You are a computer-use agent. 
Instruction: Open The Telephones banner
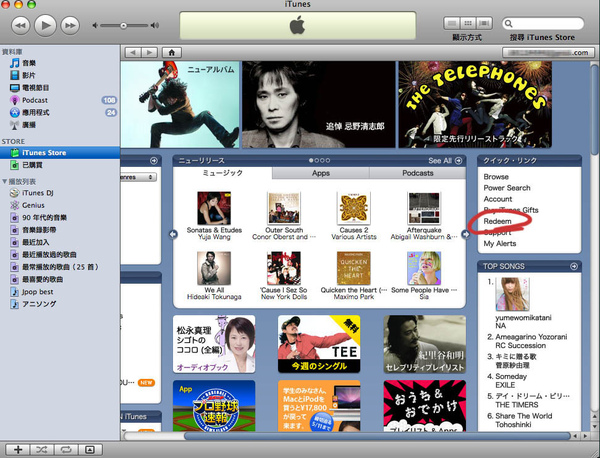click(x=475, y=104)
